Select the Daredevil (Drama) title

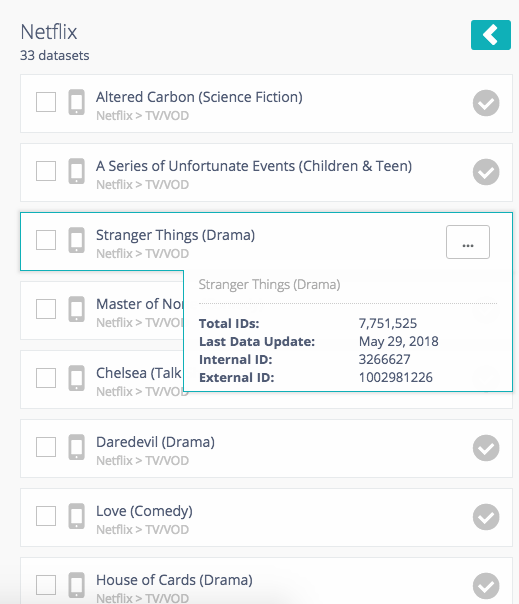(155, 442)
